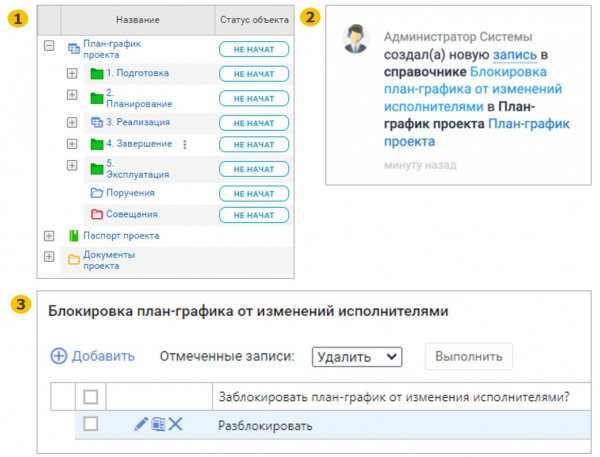Toggle the checkbox in the Разблокировать row

[91, 424]
